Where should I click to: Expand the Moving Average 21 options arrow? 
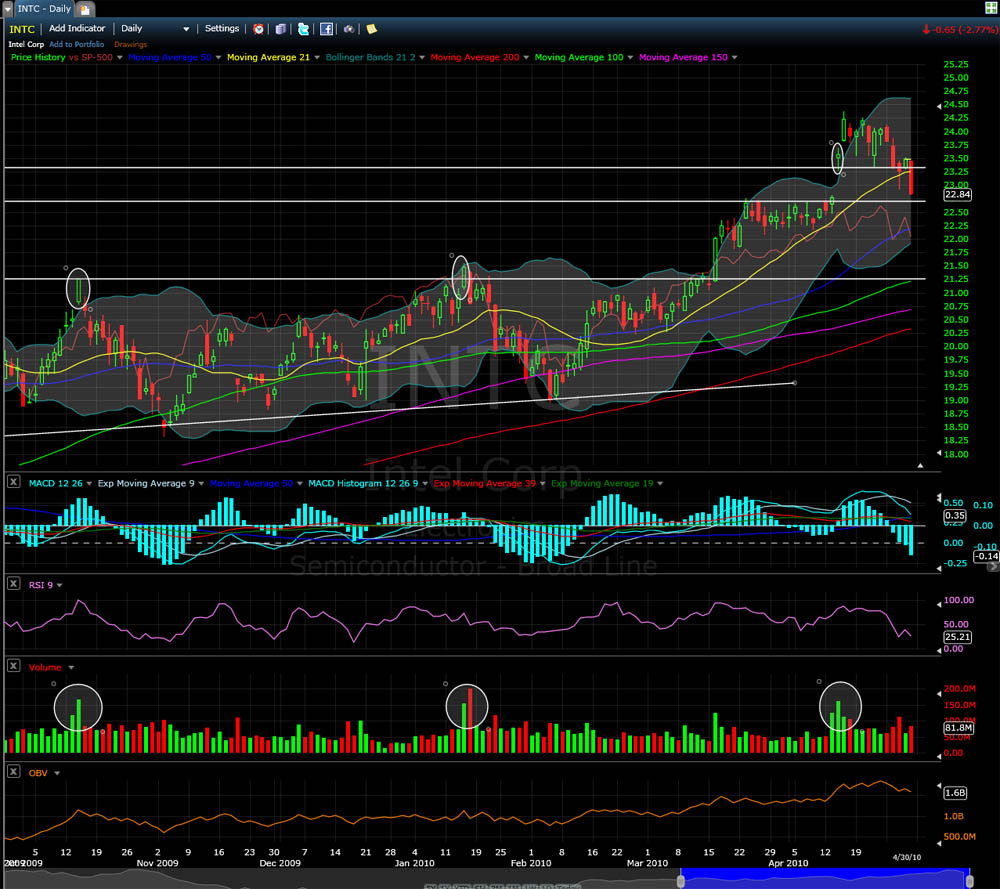[317, 58]
